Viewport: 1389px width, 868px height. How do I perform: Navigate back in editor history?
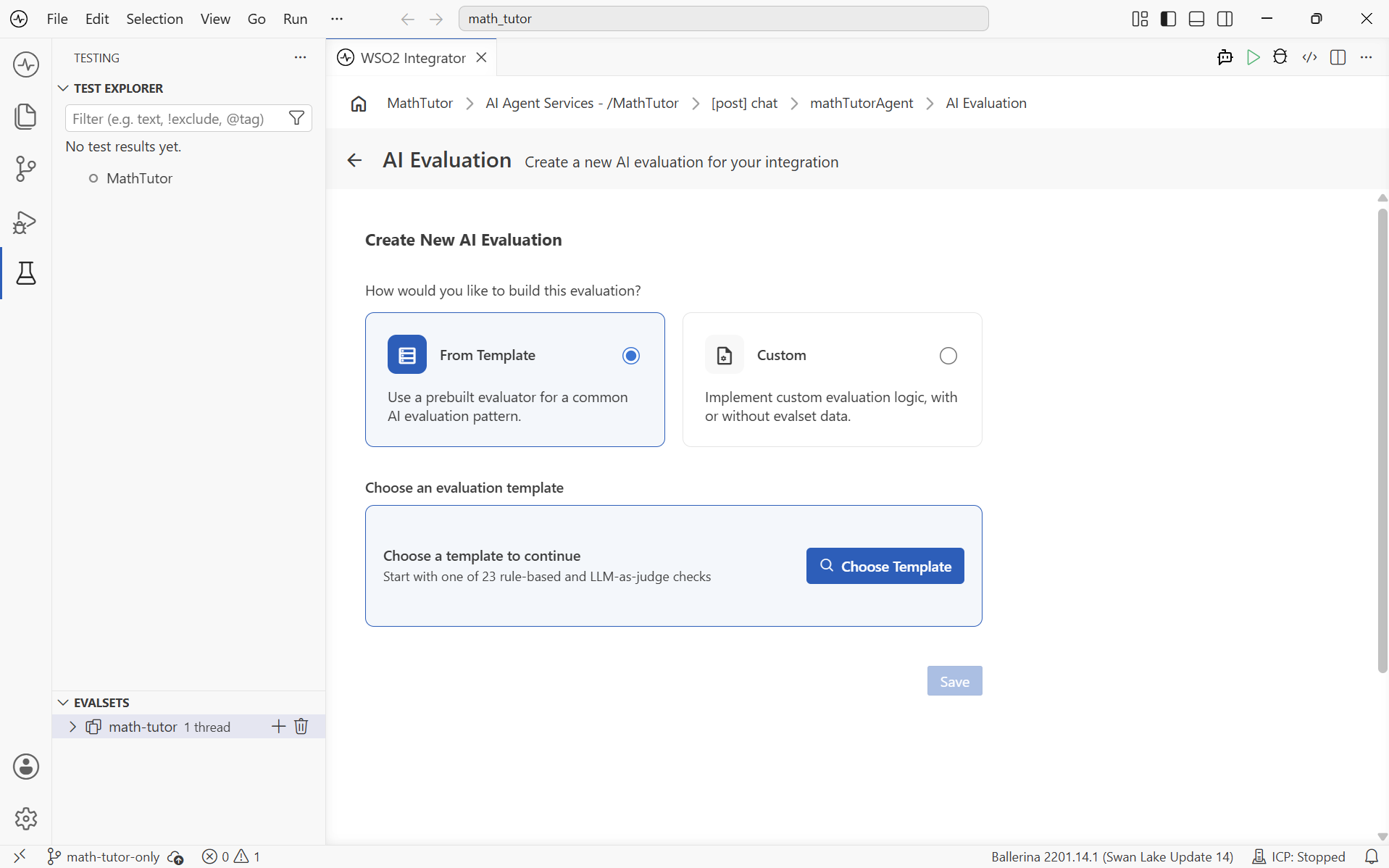click(x=408, y=19)
